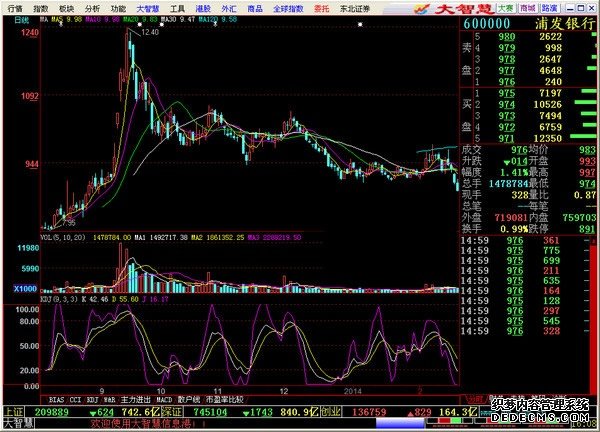This screenshot has height=432, width=600.
Task: Click sell level 5 price 980
Action: pos(507,37)
